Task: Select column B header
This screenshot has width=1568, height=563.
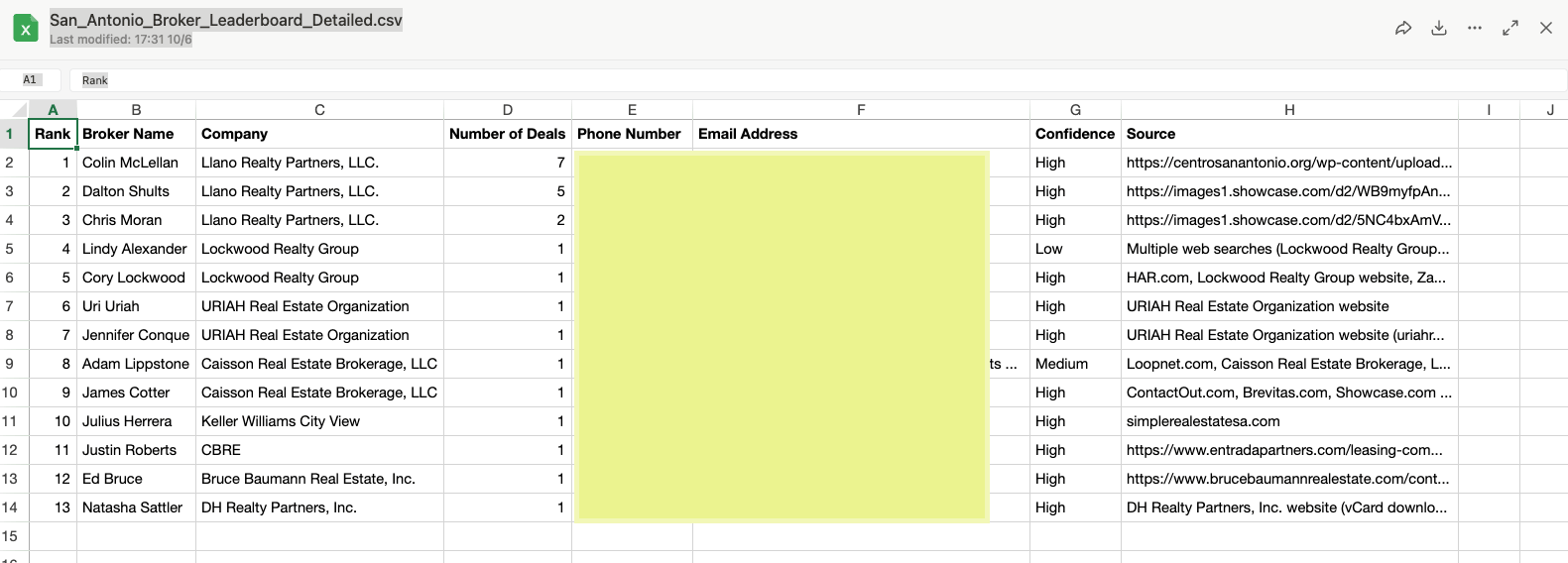Action: (x=136, y=110)
